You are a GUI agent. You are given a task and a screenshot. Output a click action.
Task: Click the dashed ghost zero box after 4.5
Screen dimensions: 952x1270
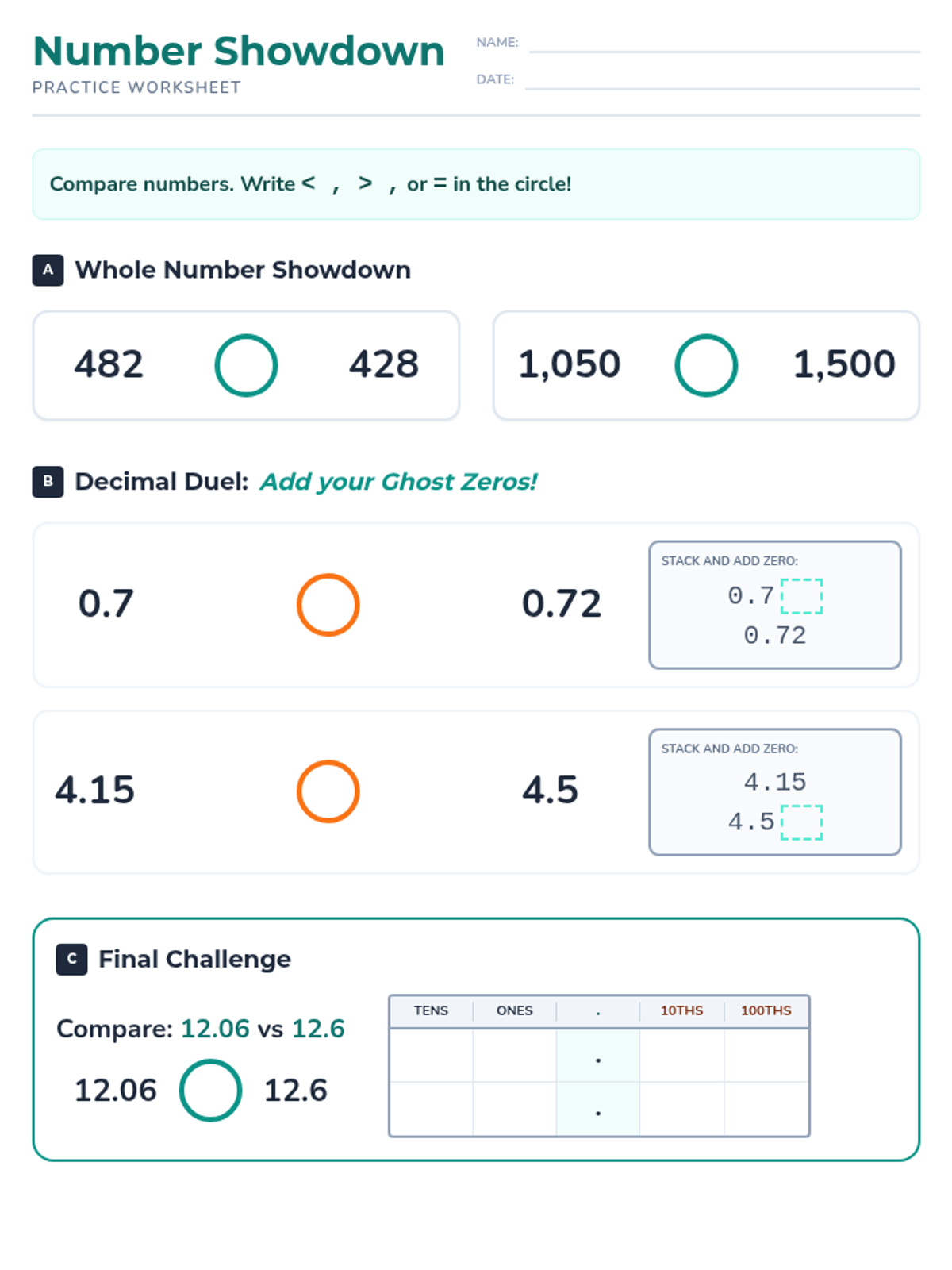(x=801, y=822)
